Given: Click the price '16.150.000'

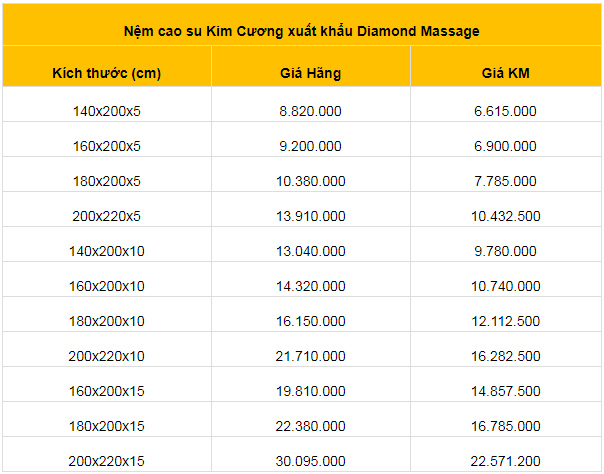Looking at the screenshot, I should (310, 322).
